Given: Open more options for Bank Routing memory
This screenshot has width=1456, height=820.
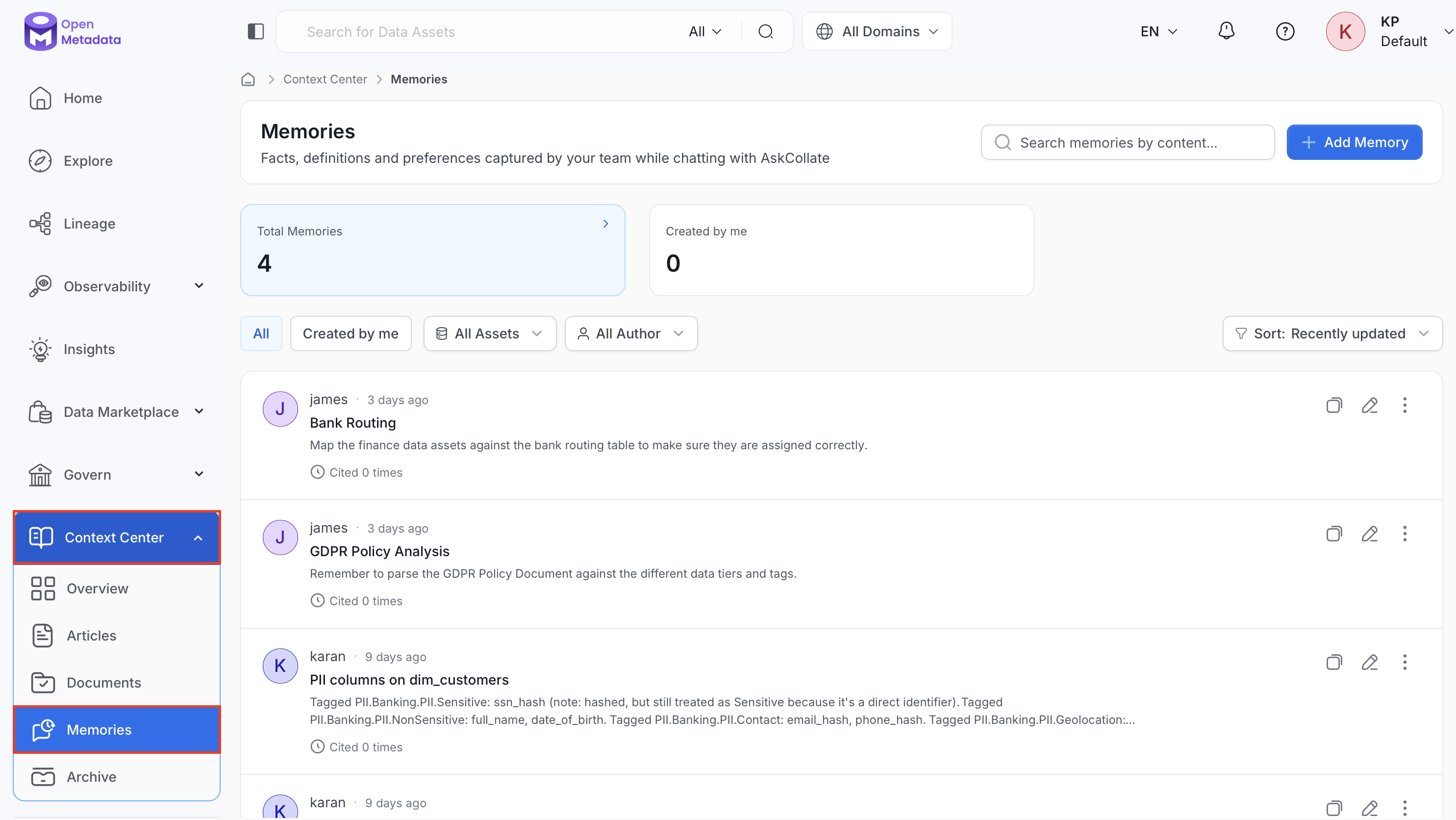Looking at the screenshot, I should click(x=1405, y=406).
